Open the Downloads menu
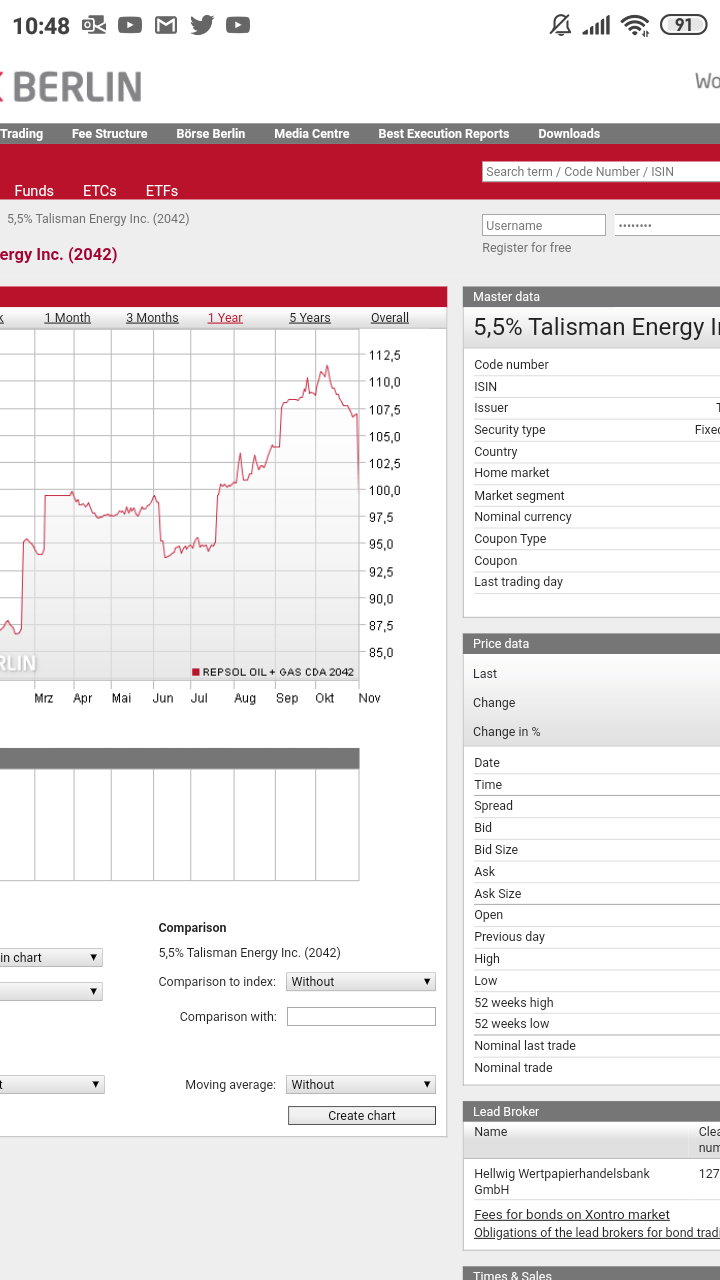The width and height of the screenshot is (720, 1280). pyautogui.click(x=569, y=134)
